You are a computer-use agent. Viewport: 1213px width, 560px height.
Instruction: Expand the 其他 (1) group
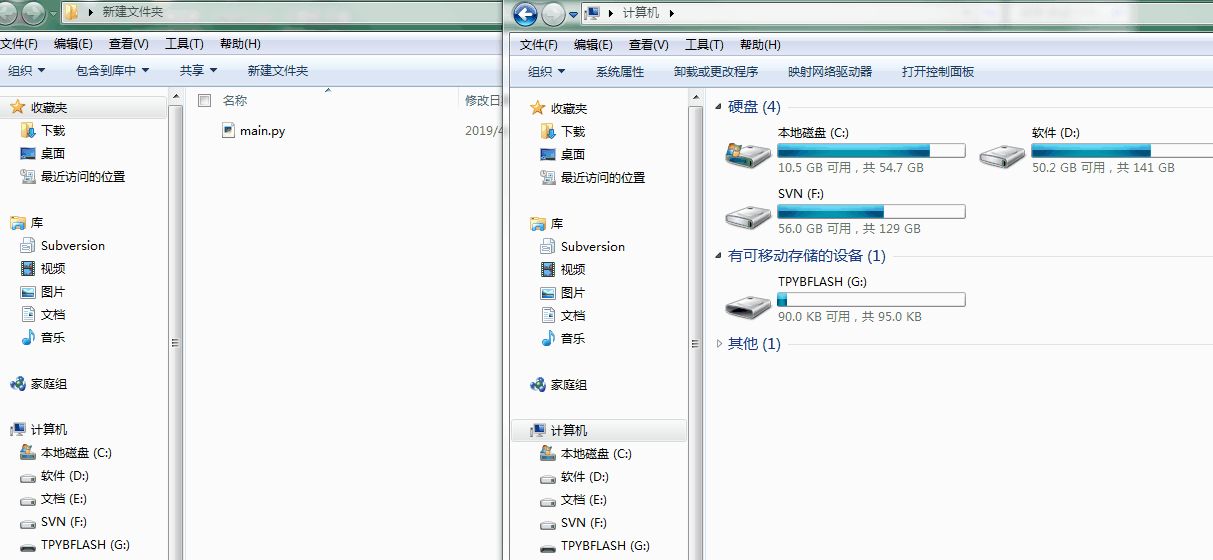(719, 344)
